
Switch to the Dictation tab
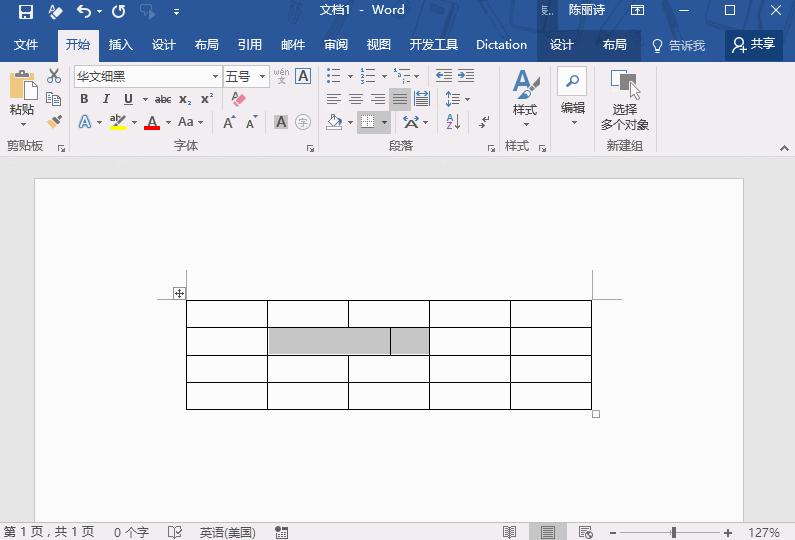click(501, 45)
